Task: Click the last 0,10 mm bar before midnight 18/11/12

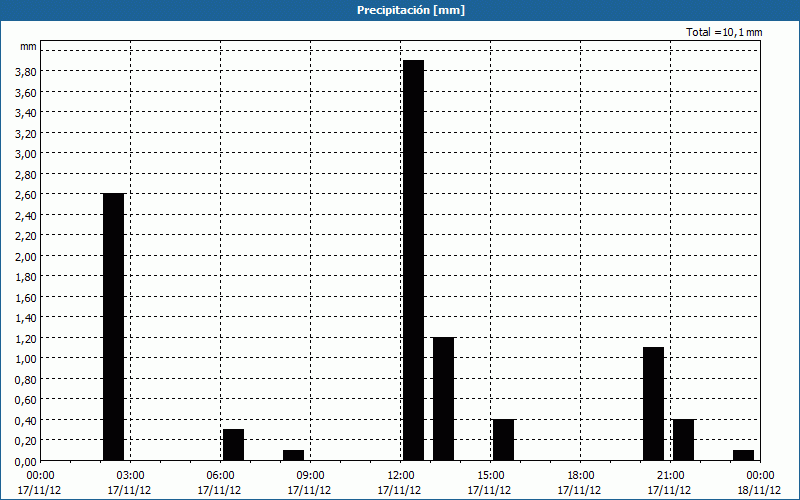Action: (743, 455)
